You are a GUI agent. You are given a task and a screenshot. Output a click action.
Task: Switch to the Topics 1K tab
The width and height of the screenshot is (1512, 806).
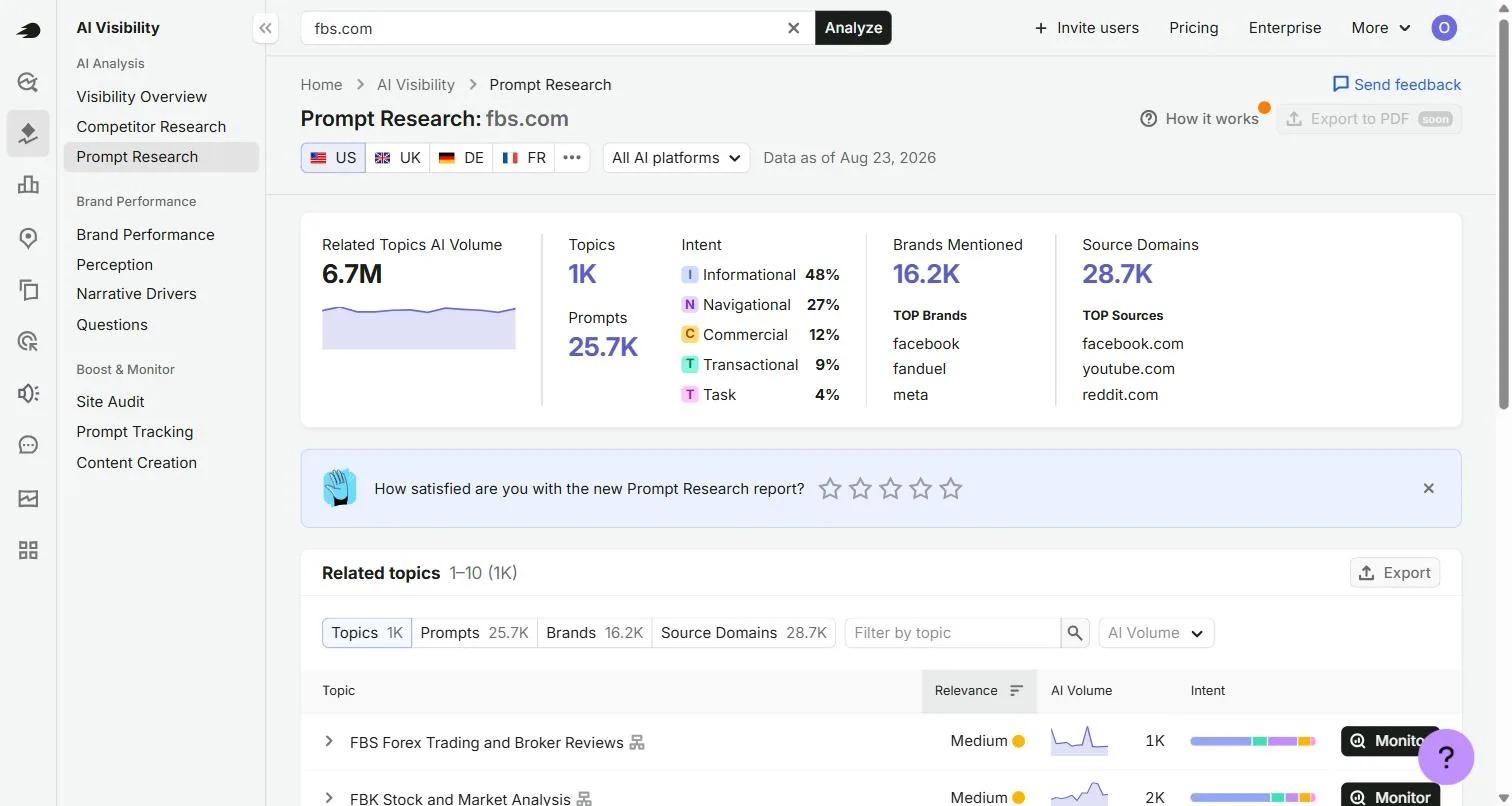[x=367, y=633]
